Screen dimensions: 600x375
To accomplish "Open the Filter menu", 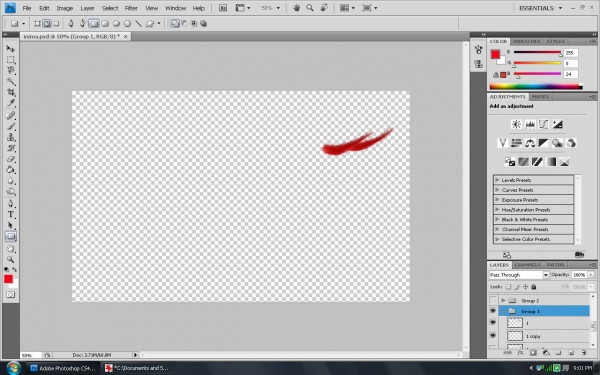I will [131, 8].
